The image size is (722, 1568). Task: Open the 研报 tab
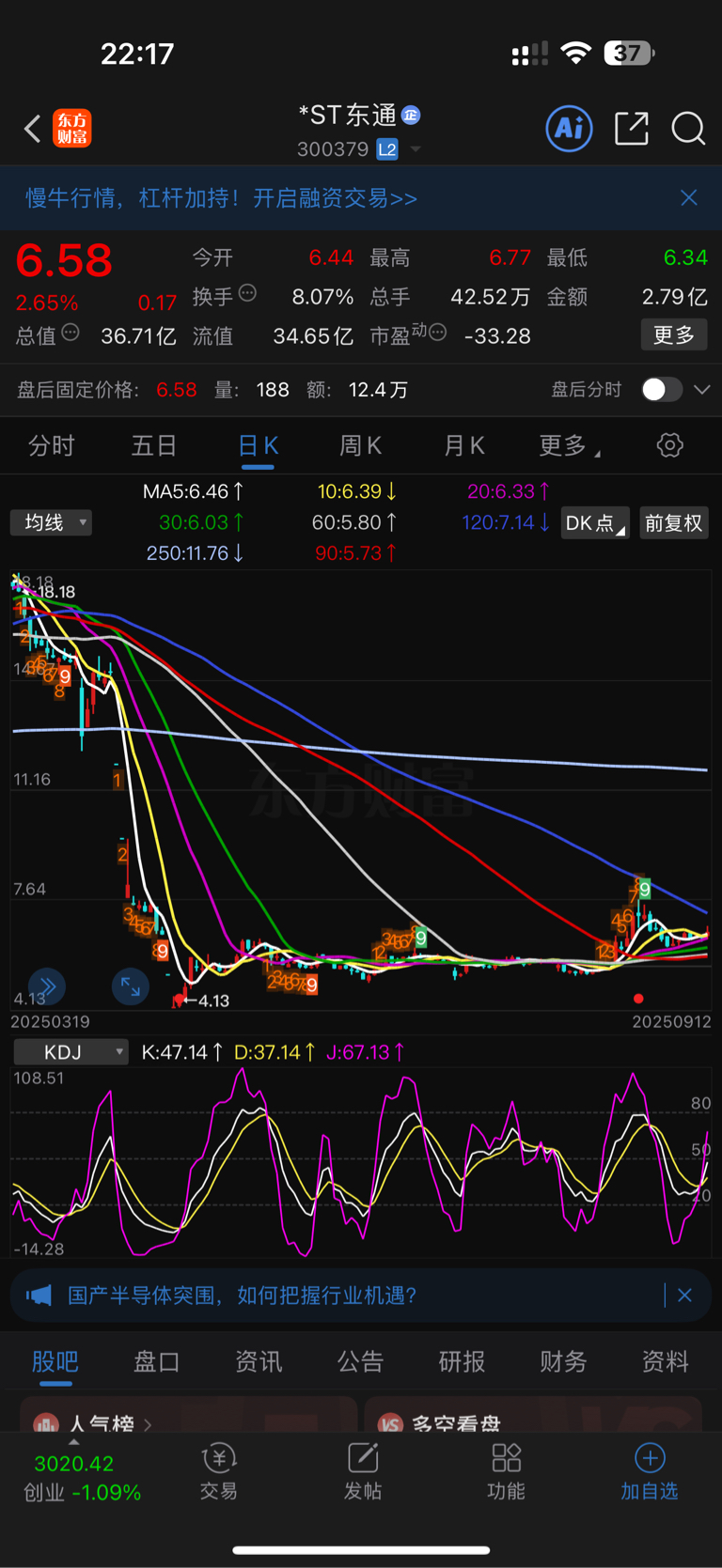tap(462, 1361)
